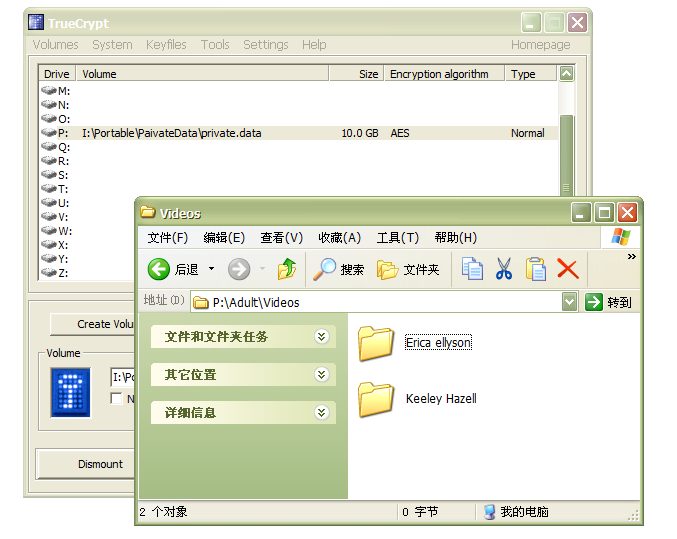Click the TrueCrypt volume path input field
Image resolution: width=677 pixels, height=539 pixels.
tap(123, 377)
